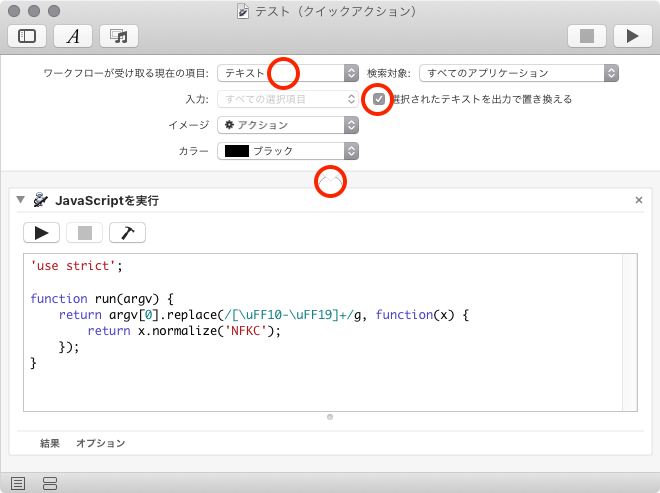Toggle the library sidebar button in toolbar
The image size is (660, 493).
coord(27,36)
